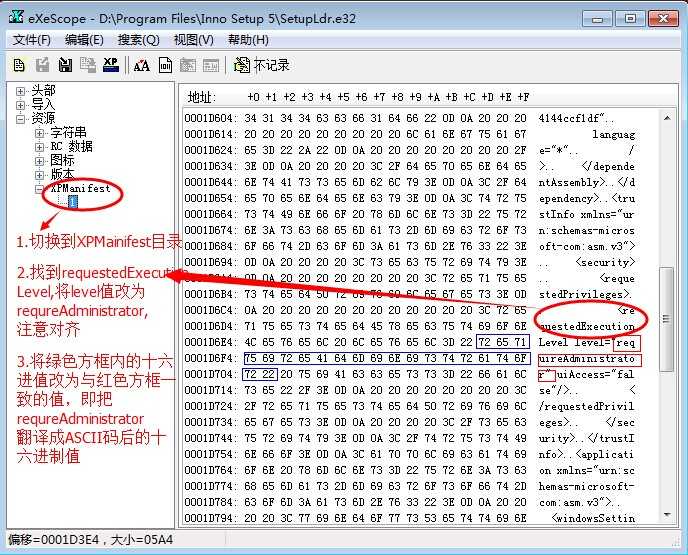Collapse the 资源 tree node
The width and height of the screenshot is (688, 555).
pyautogui.click(x=20, y=119)
